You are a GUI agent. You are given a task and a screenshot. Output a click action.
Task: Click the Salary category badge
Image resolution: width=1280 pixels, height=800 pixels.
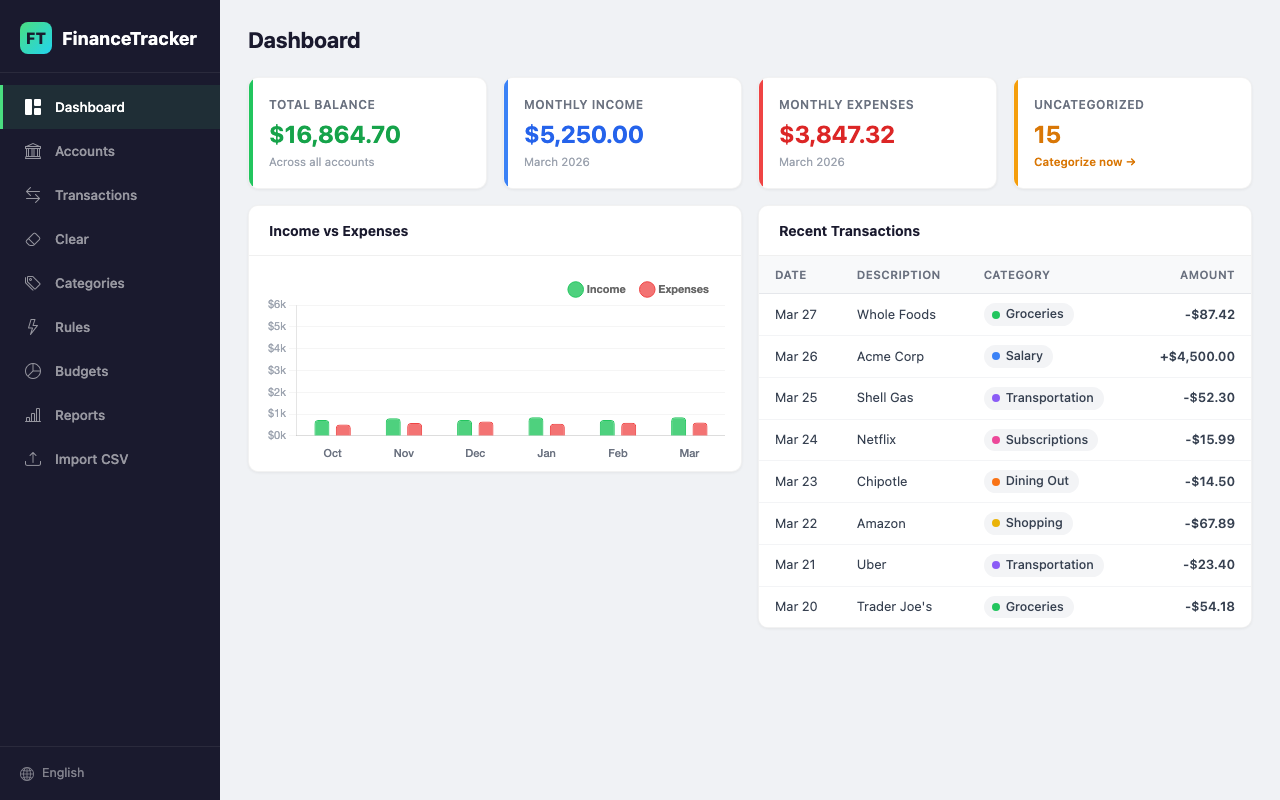[1018, 356]
